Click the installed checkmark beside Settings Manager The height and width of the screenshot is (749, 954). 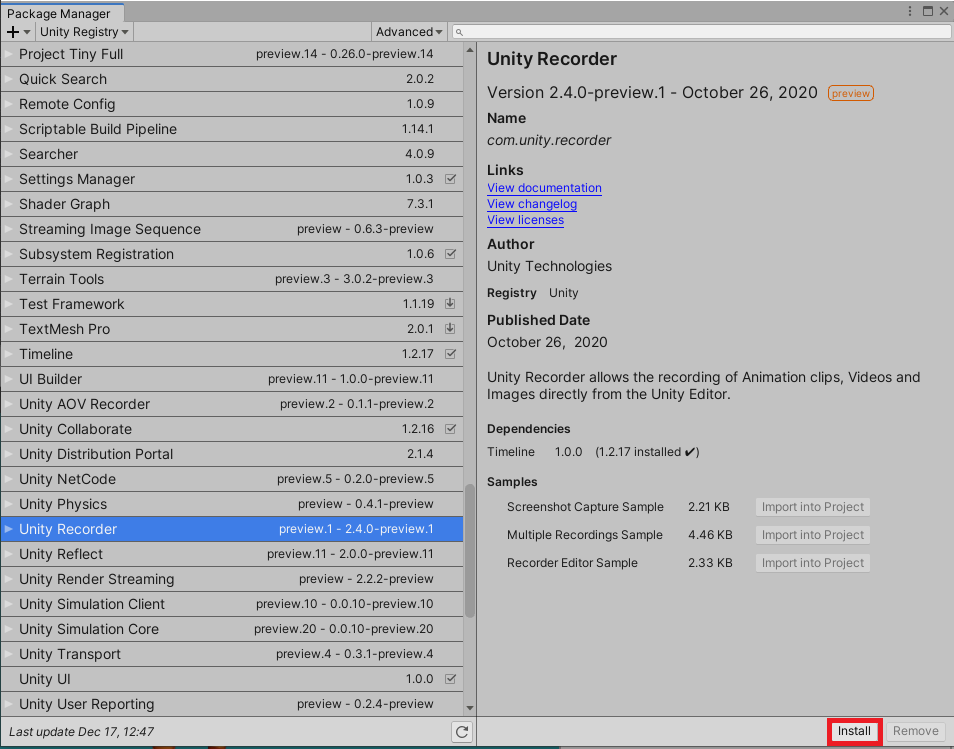450,179
